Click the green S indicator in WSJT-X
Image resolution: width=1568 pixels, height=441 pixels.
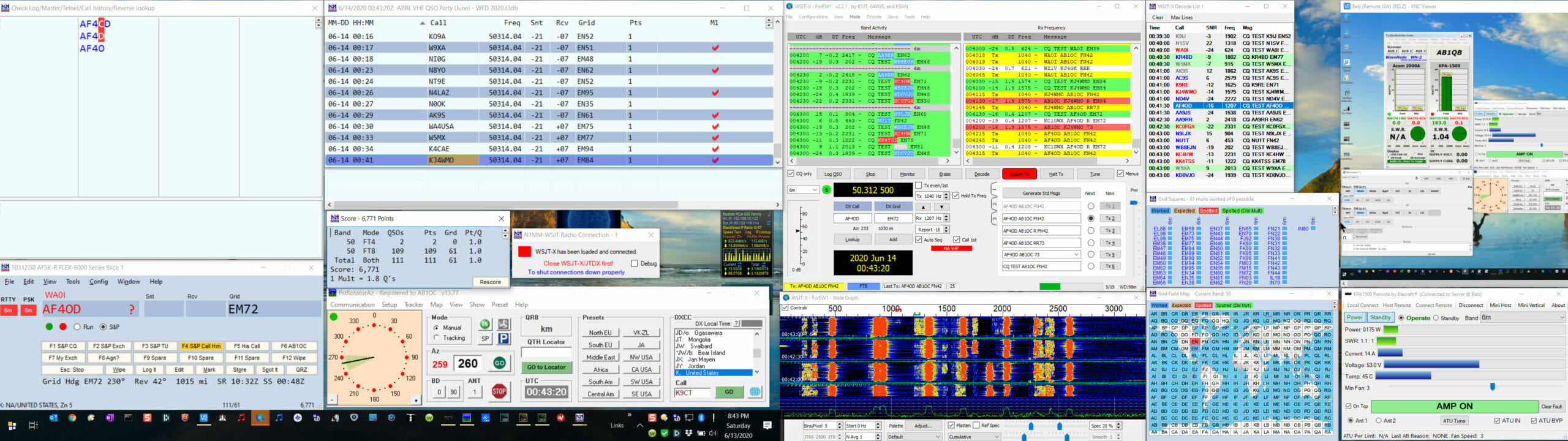coord(826,190)
